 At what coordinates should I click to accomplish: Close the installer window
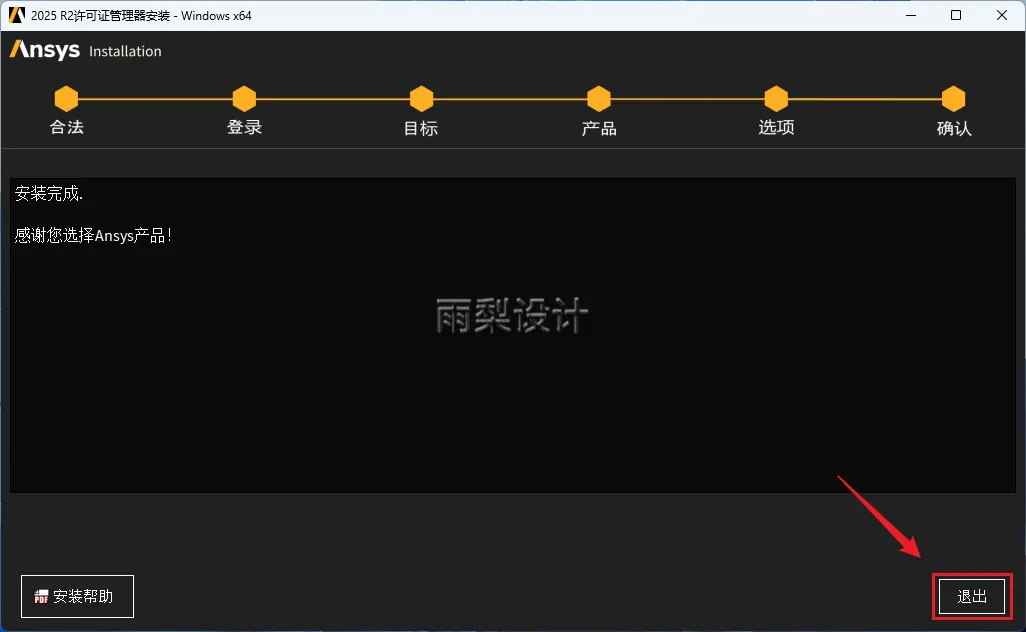[1002, 15]
